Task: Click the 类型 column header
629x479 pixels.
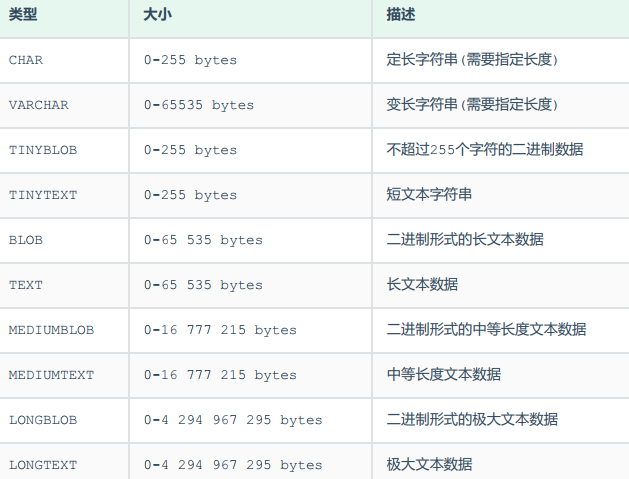Action: (23, 15)
